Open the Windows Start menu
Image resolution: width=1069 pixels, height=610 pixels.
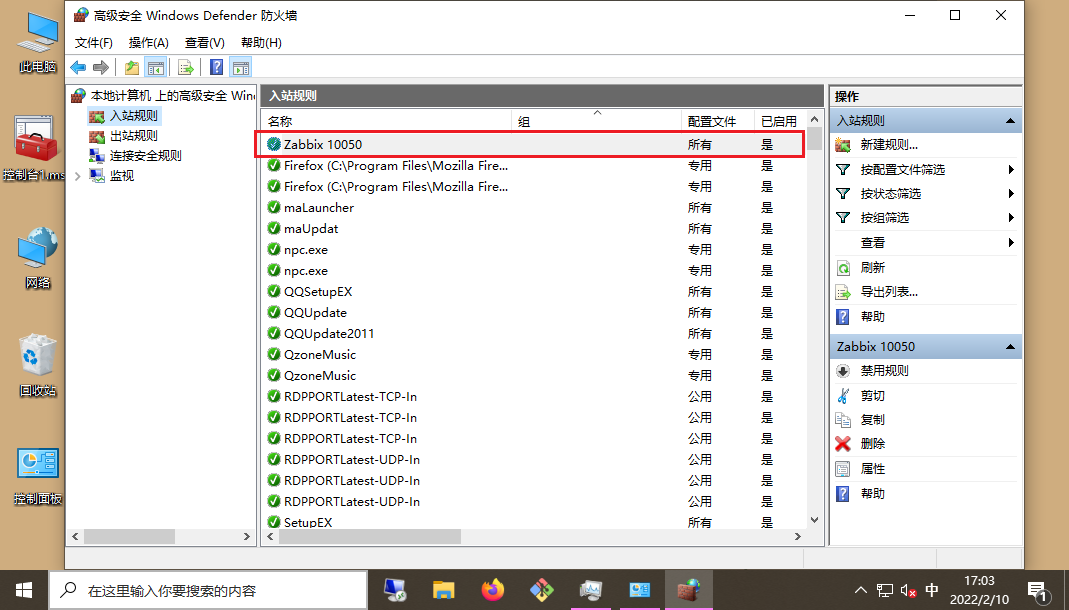click(24, 590)
